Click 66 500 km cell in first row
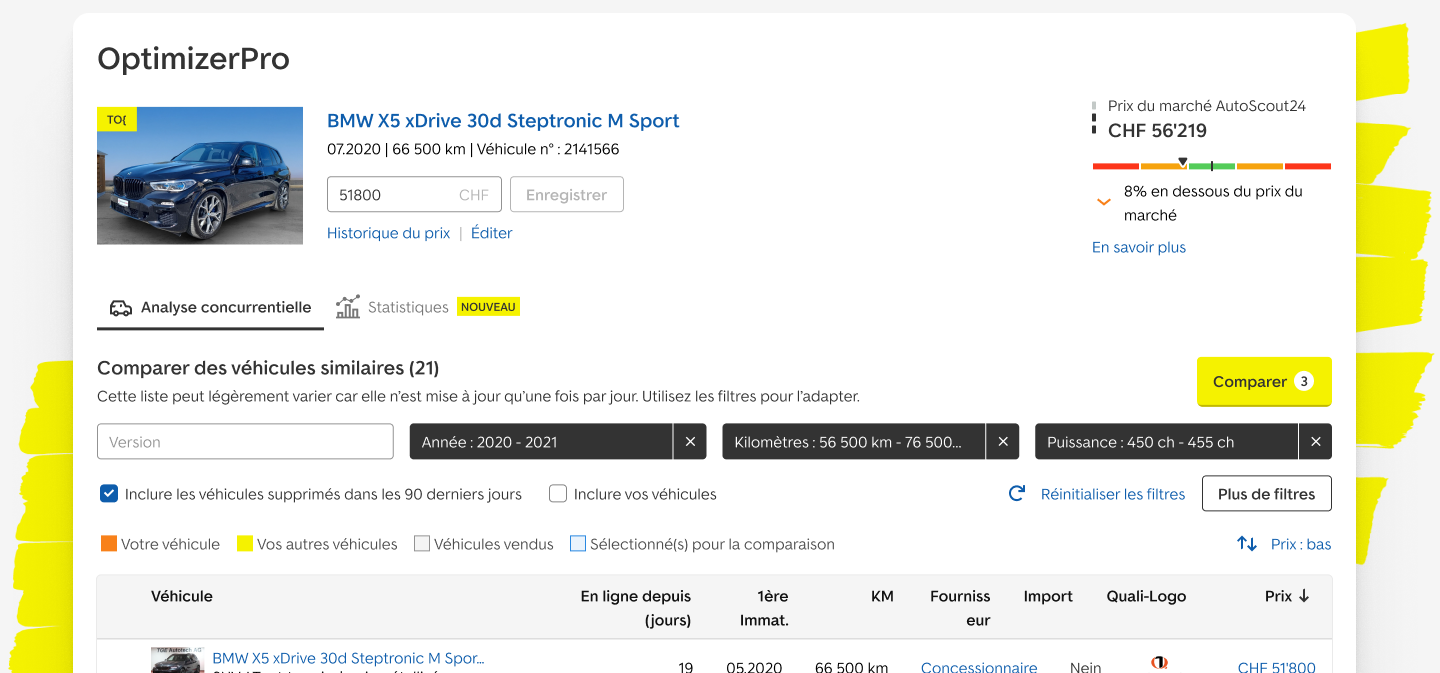 coord(851,667)
